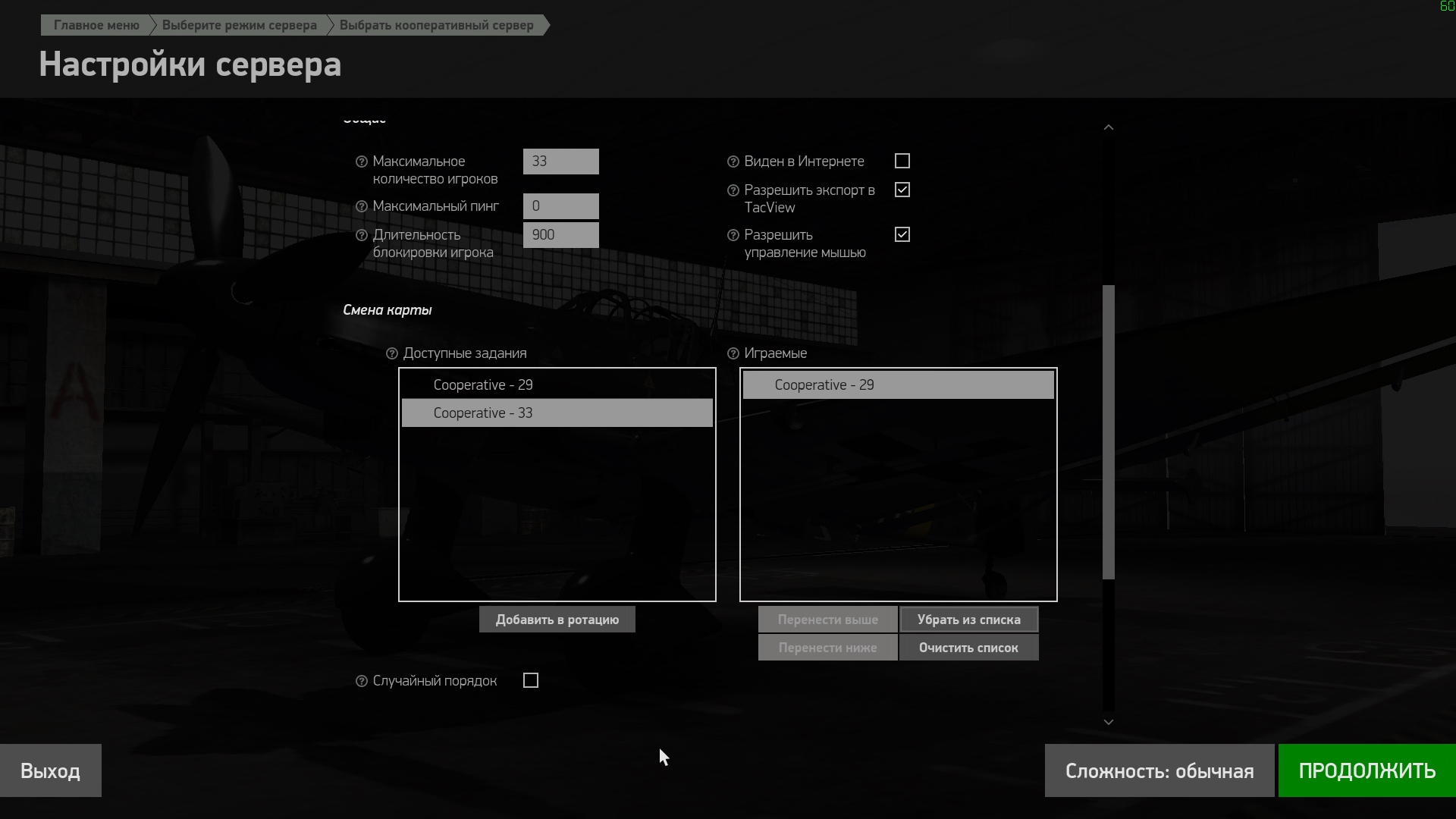Image resolution: width=1456 pixels, height=819 pixels.
Task: Click help icon beside Длительность блокировки игрока
Action: [x=362, y=235]
